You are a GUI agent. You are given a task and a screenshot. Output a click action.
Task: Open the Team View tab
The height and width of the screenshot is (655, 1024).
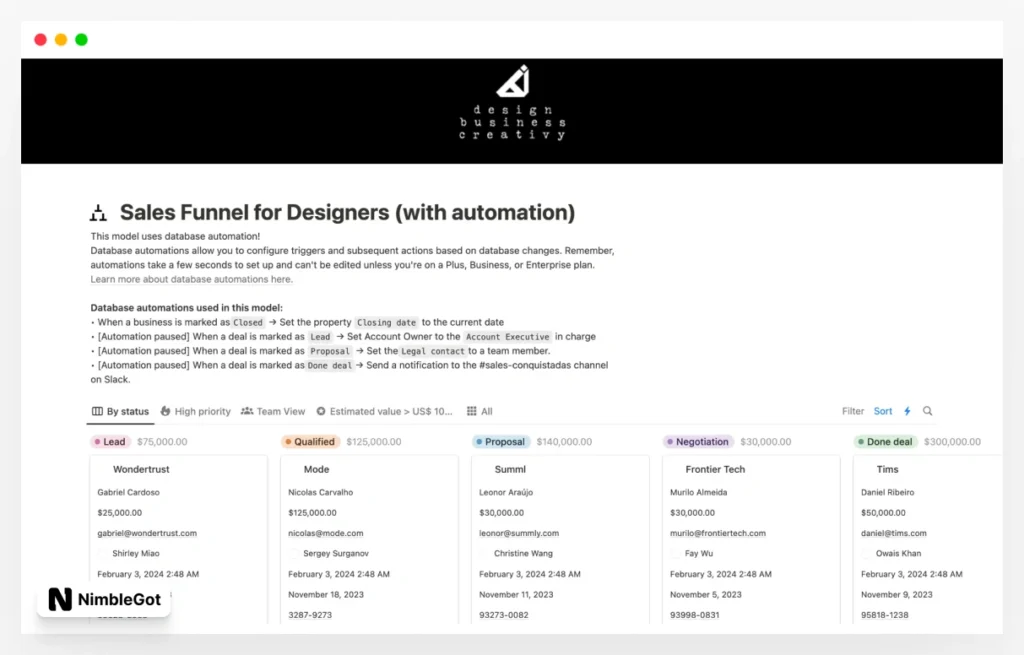point(273,411)
